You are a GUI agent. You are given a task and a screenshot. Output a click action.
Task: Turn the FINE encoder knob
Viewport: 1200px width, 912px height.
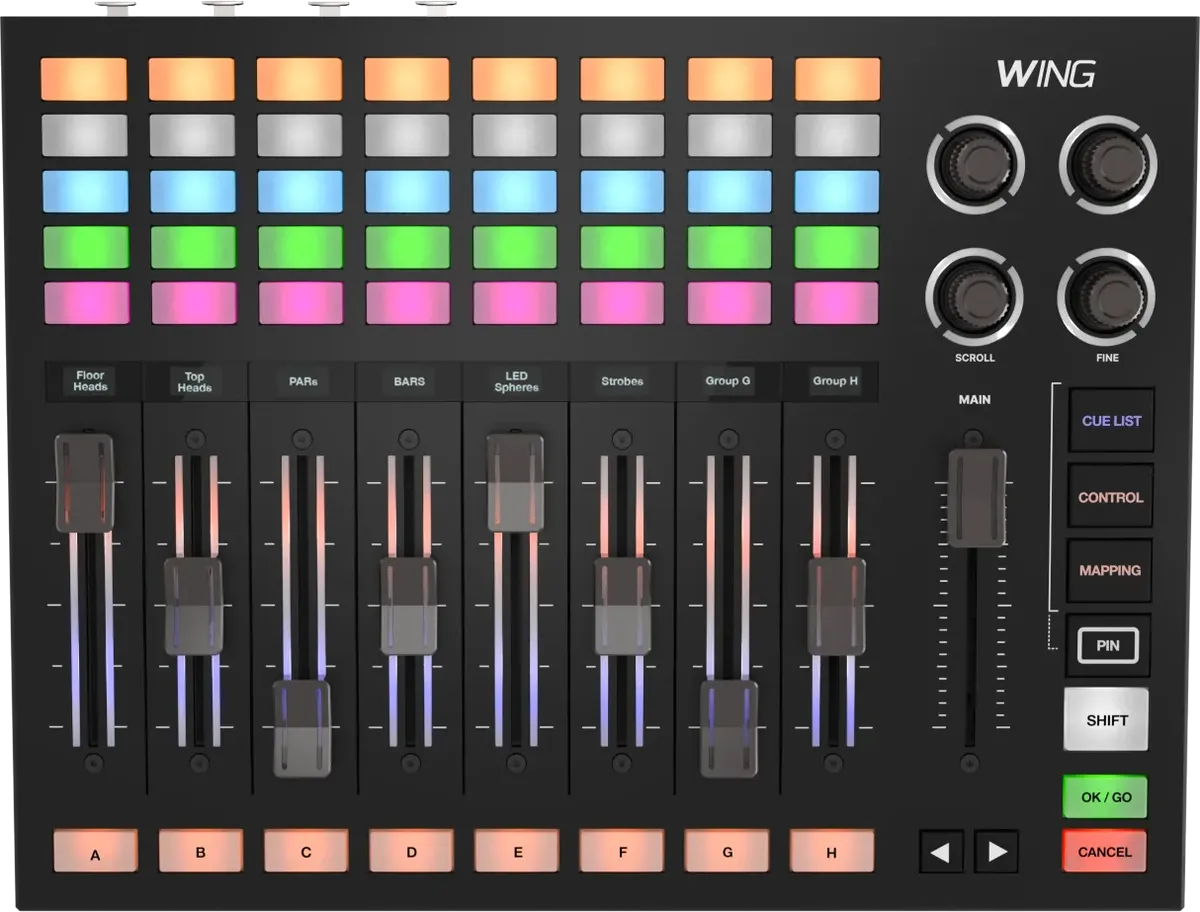(1107, 297)
